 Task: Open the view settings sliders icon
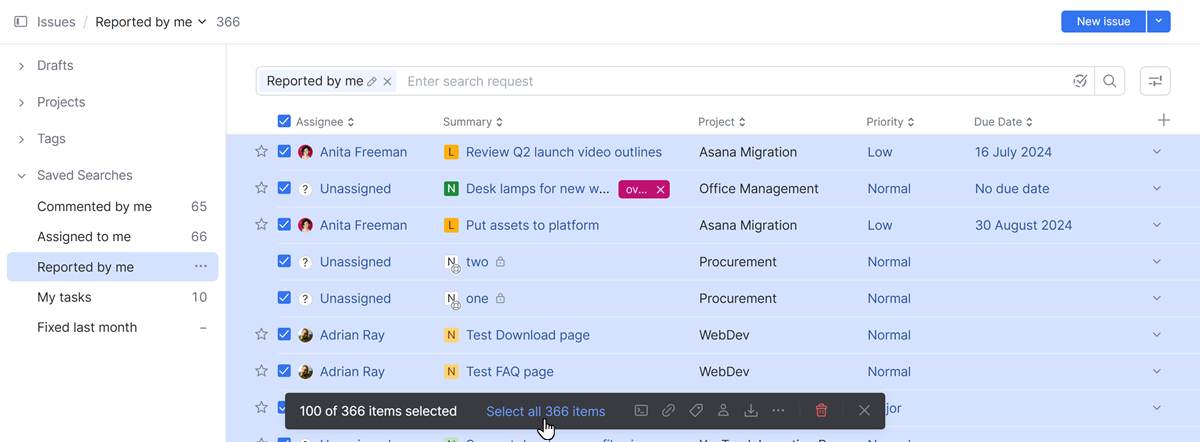pos(1155,81)
